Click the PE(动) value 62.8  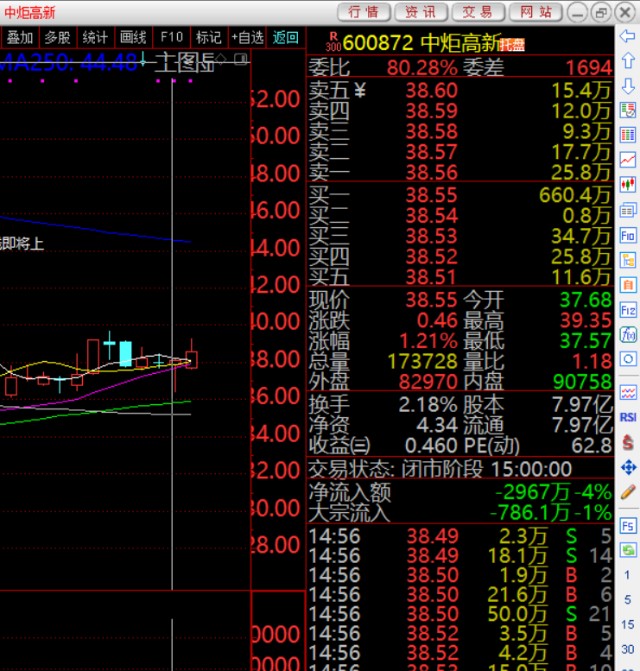pos(592,446)
